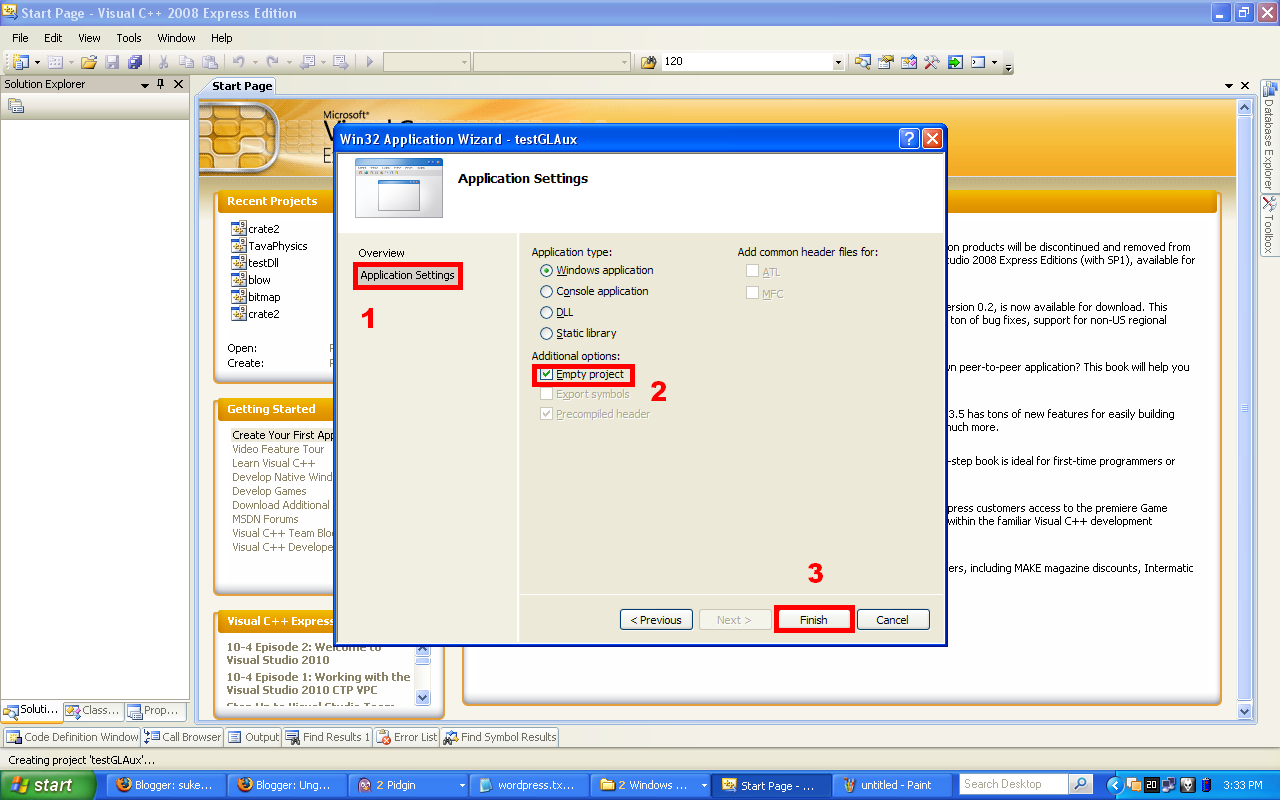Open the Window menu
The image size is (1280, 800).
click(x=177, y=38)
